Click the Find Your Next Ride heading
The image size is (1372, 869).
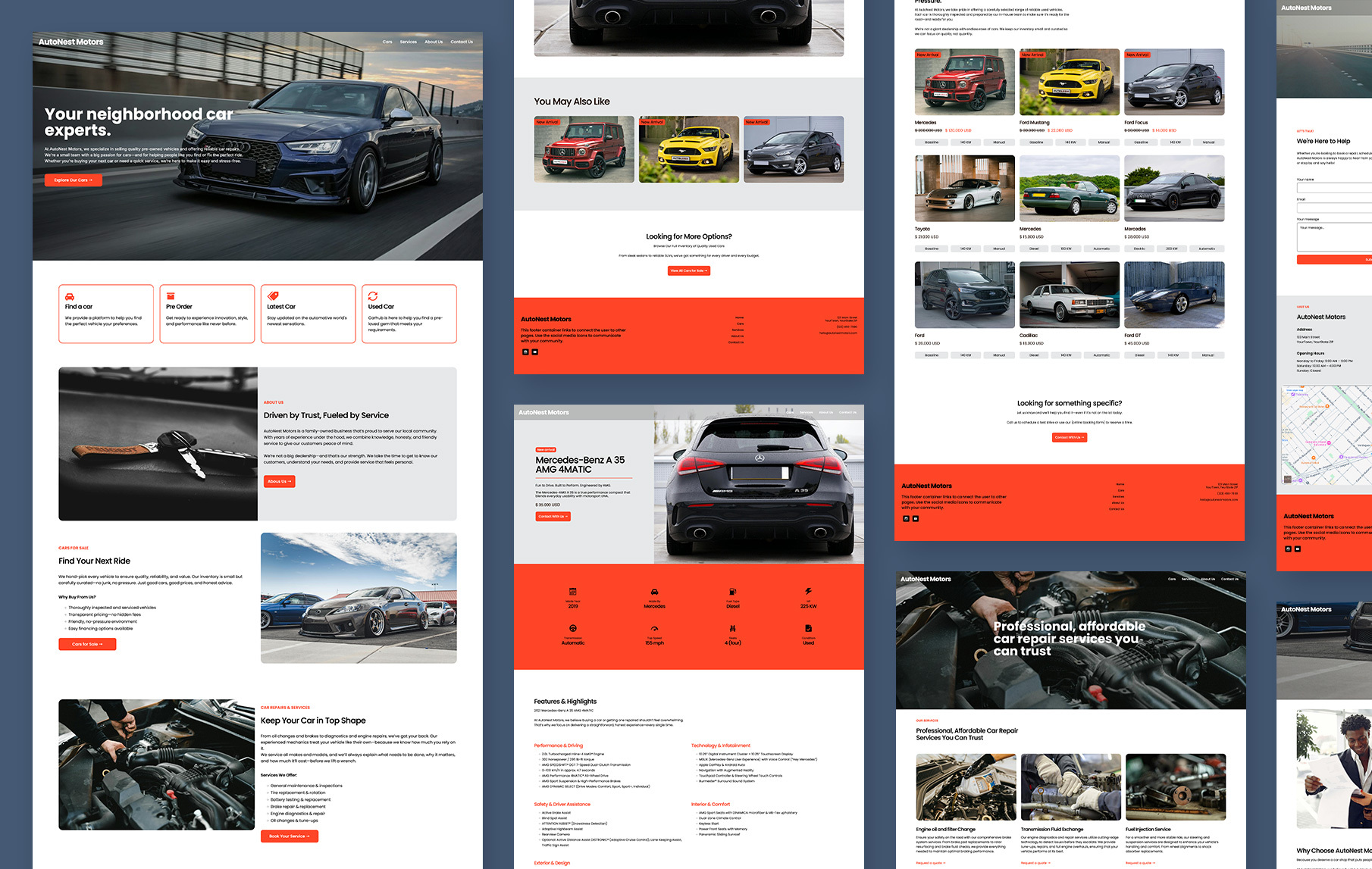(x=95, y=561)
